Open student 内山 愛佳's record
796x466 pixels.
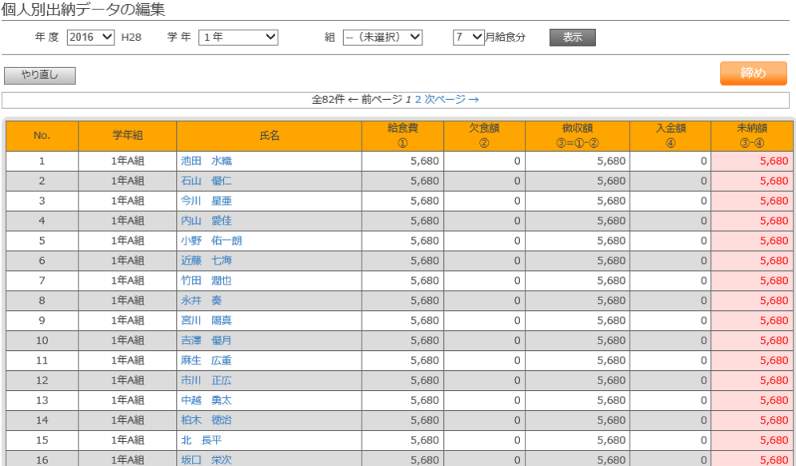pos(206,221)
